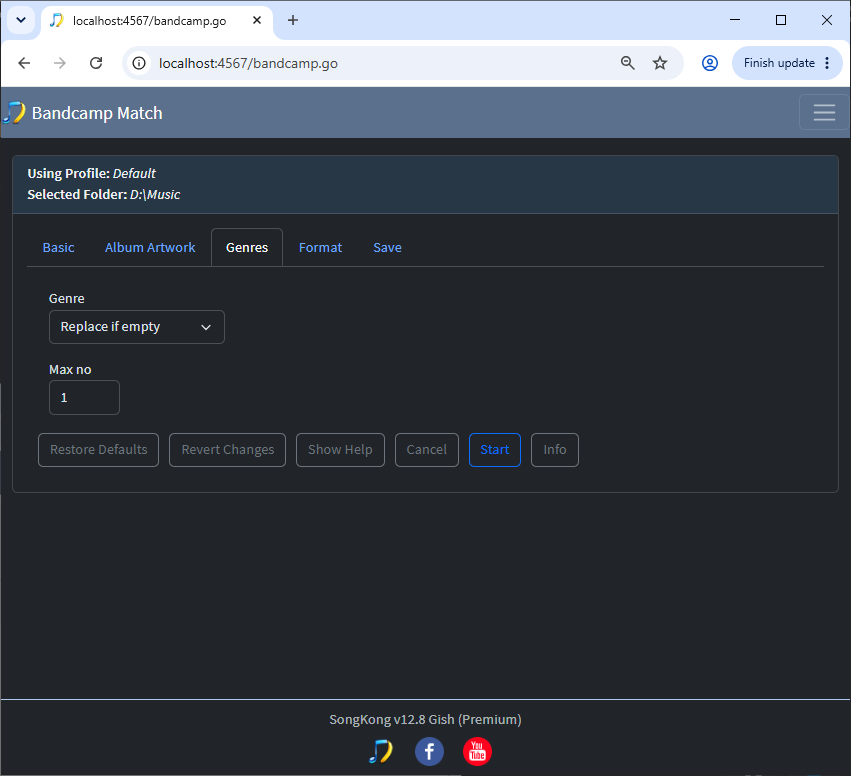This screenshot has width=851, height=776.
Task: Click the browser forward arrow
Action: [x=60, y=63]
